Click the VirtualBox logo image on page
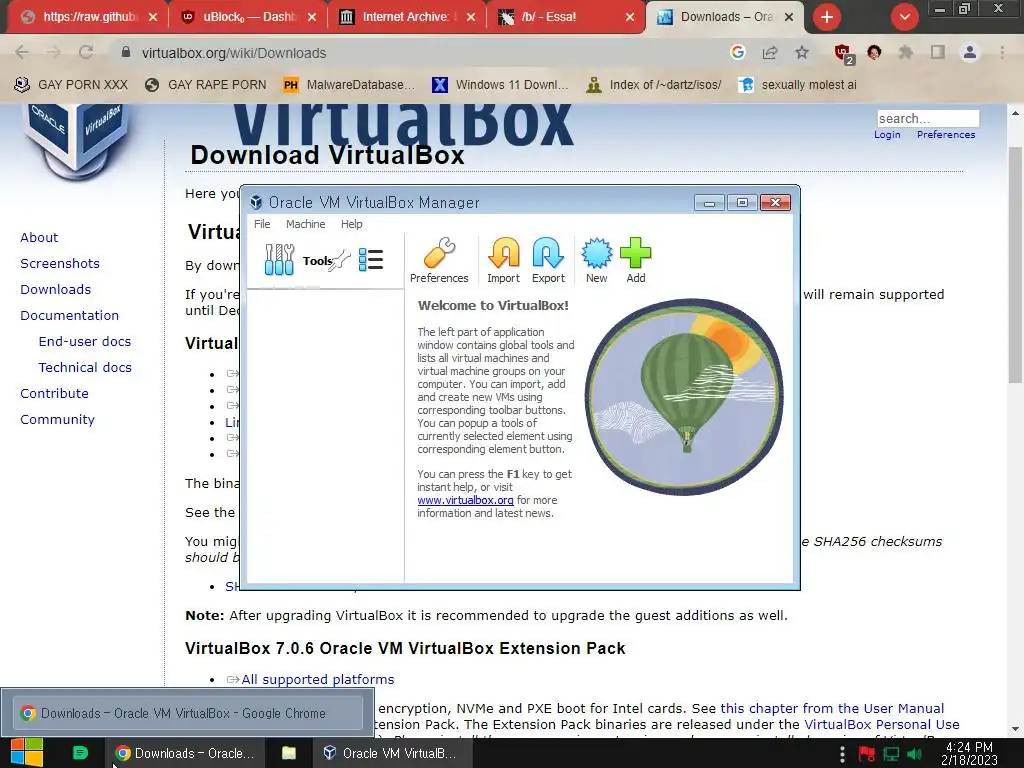Image resolution: width=1024 pixels, height=768 pixels. tap(78, 140)
